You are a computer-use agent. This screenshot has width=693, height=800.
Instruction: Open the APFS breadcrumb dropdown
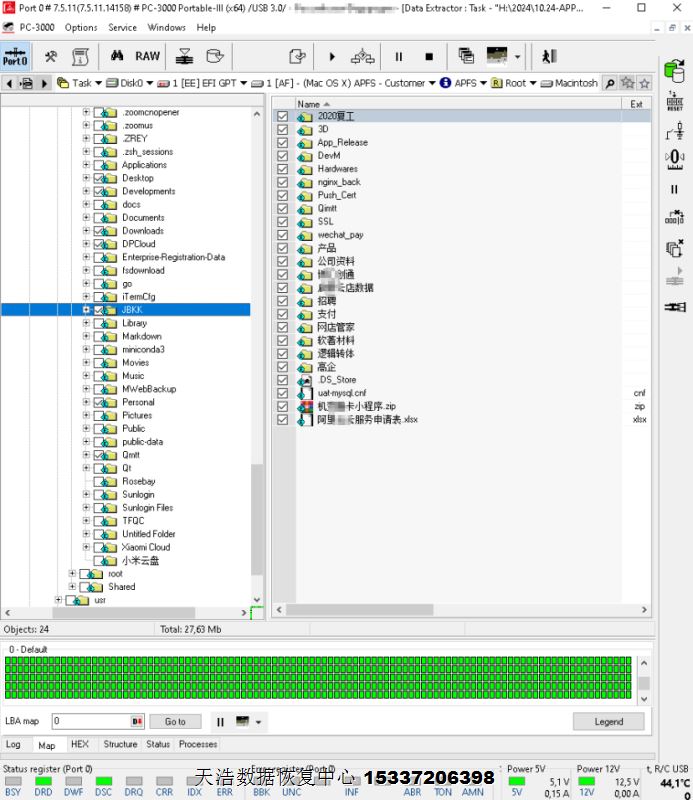pos(482,83)
